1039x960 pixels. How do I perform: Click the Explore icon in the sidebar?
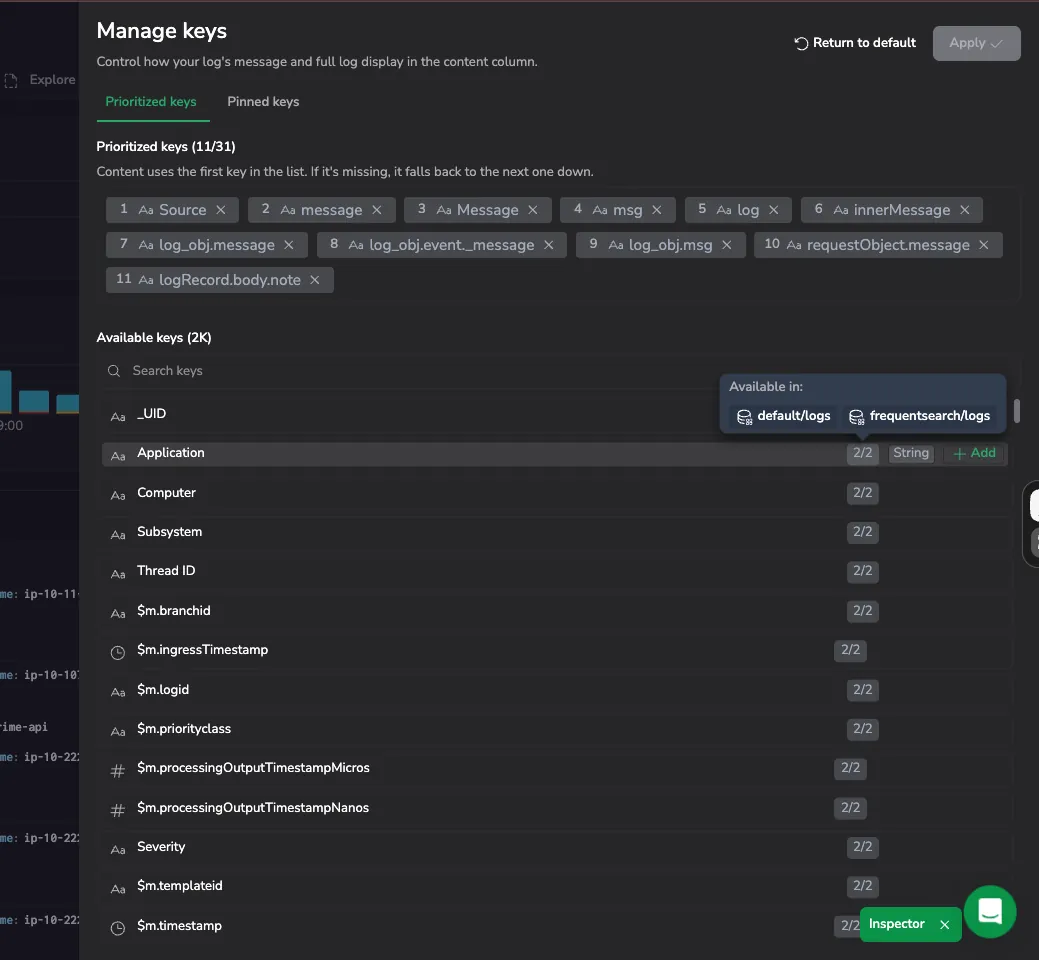(11, 81)
